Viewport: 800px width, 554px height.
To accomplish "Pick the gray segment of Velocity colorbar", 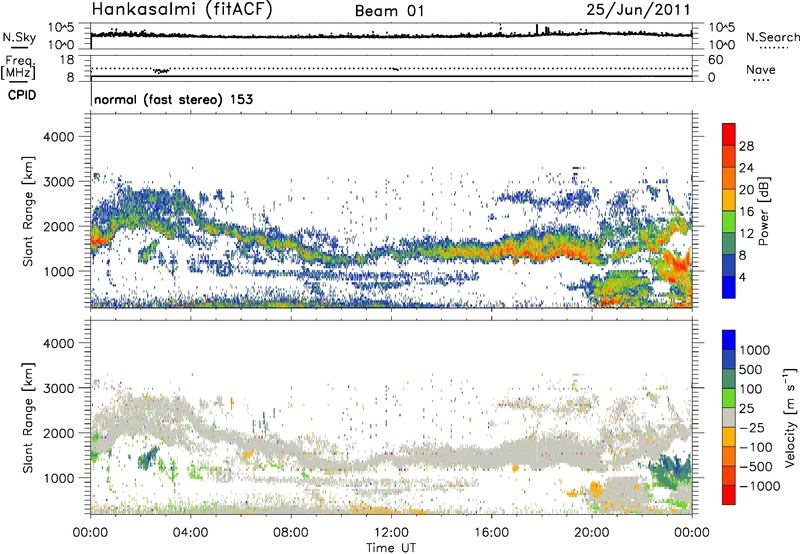I will coord(729,418).
